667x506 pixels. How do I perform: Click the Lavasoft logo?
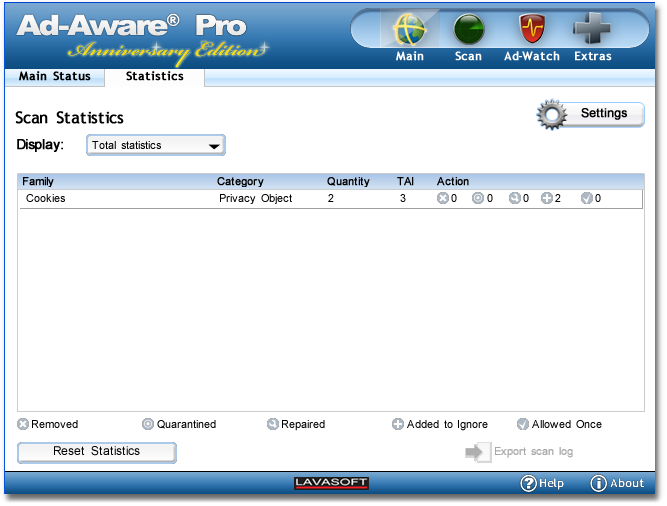[331, 483]
